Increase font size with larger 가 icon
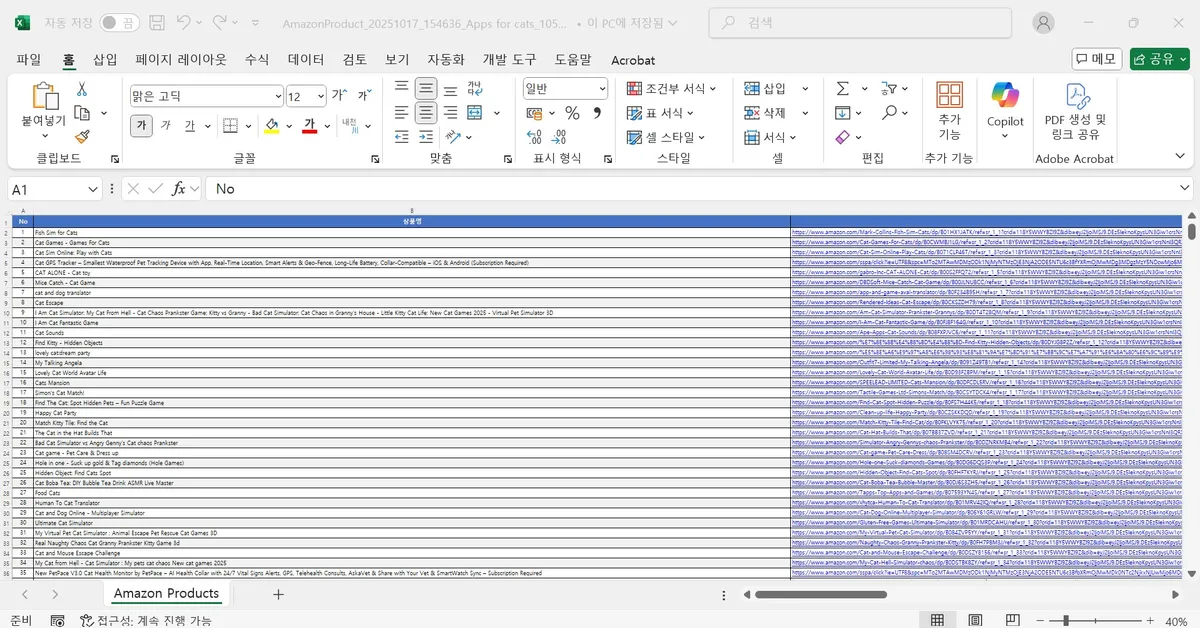 tap(339, 96)
